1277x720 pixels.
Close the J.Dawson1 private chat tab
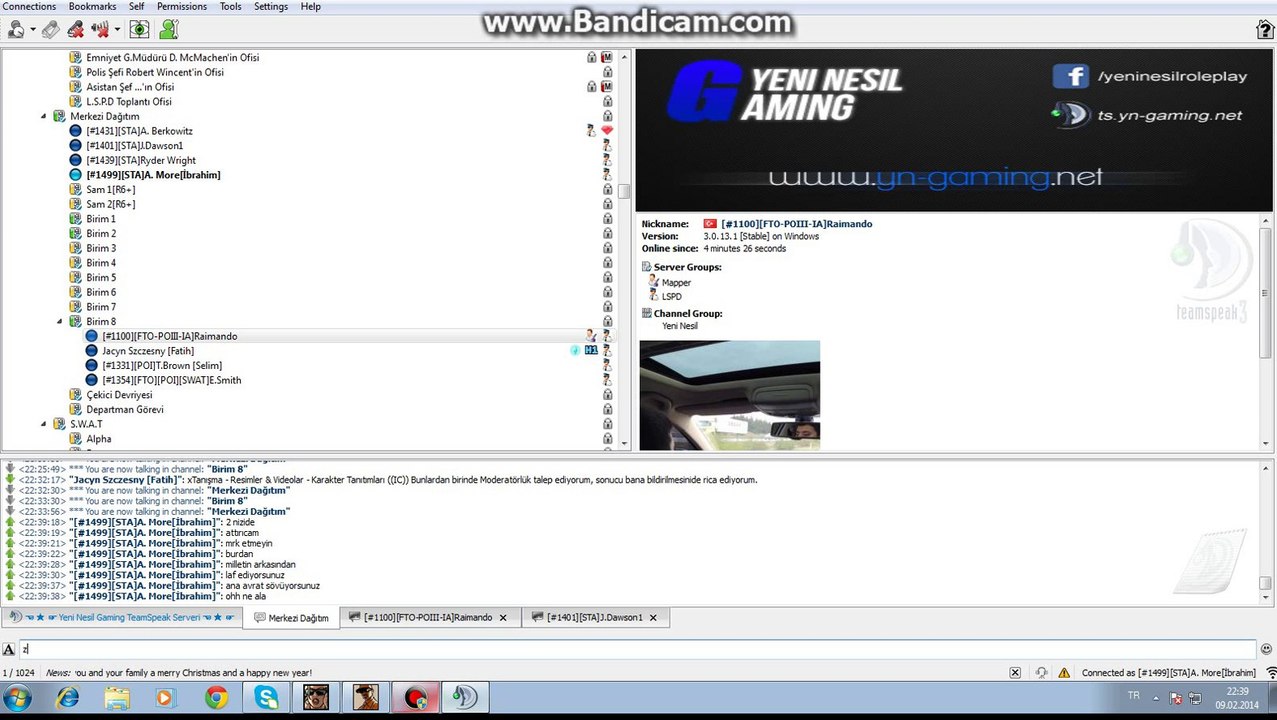click(653, 618)
